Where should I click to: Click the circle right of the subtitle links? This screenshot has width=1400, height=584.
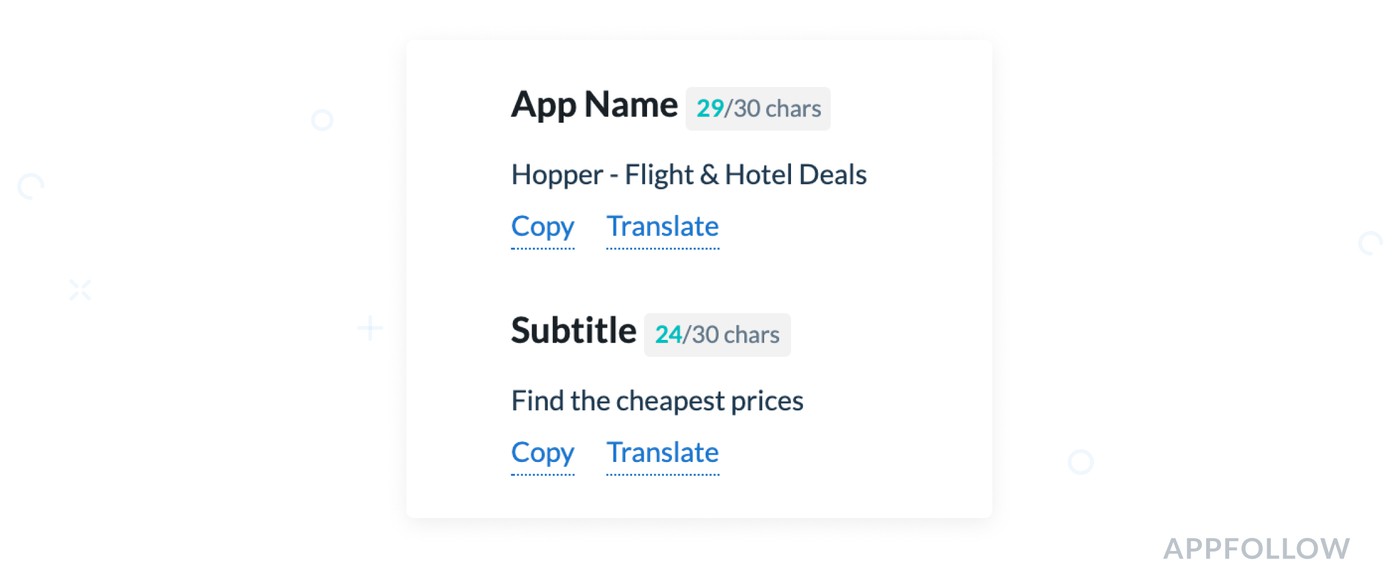(1080, 462)
